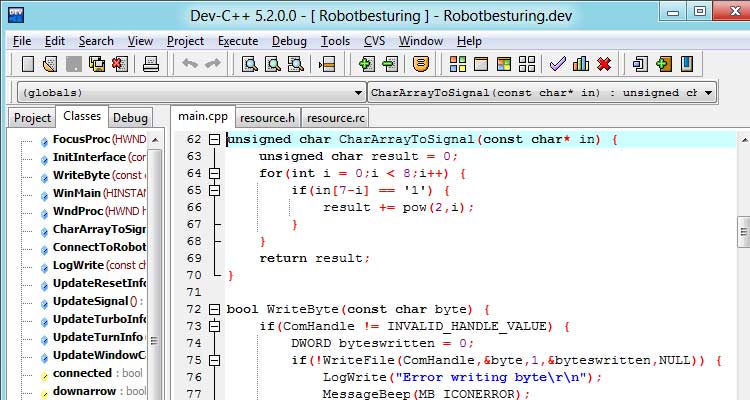The width and height of the screenshot is (750, 400).
Task: Click the Redo arrow icon
Action: tap(212, 64)
